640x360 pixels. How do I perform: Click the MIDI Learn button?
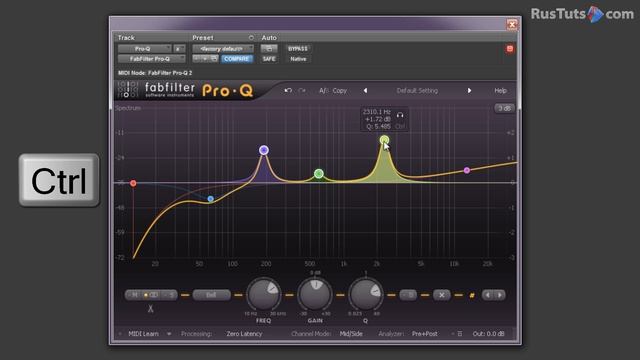tap(143, 333)
